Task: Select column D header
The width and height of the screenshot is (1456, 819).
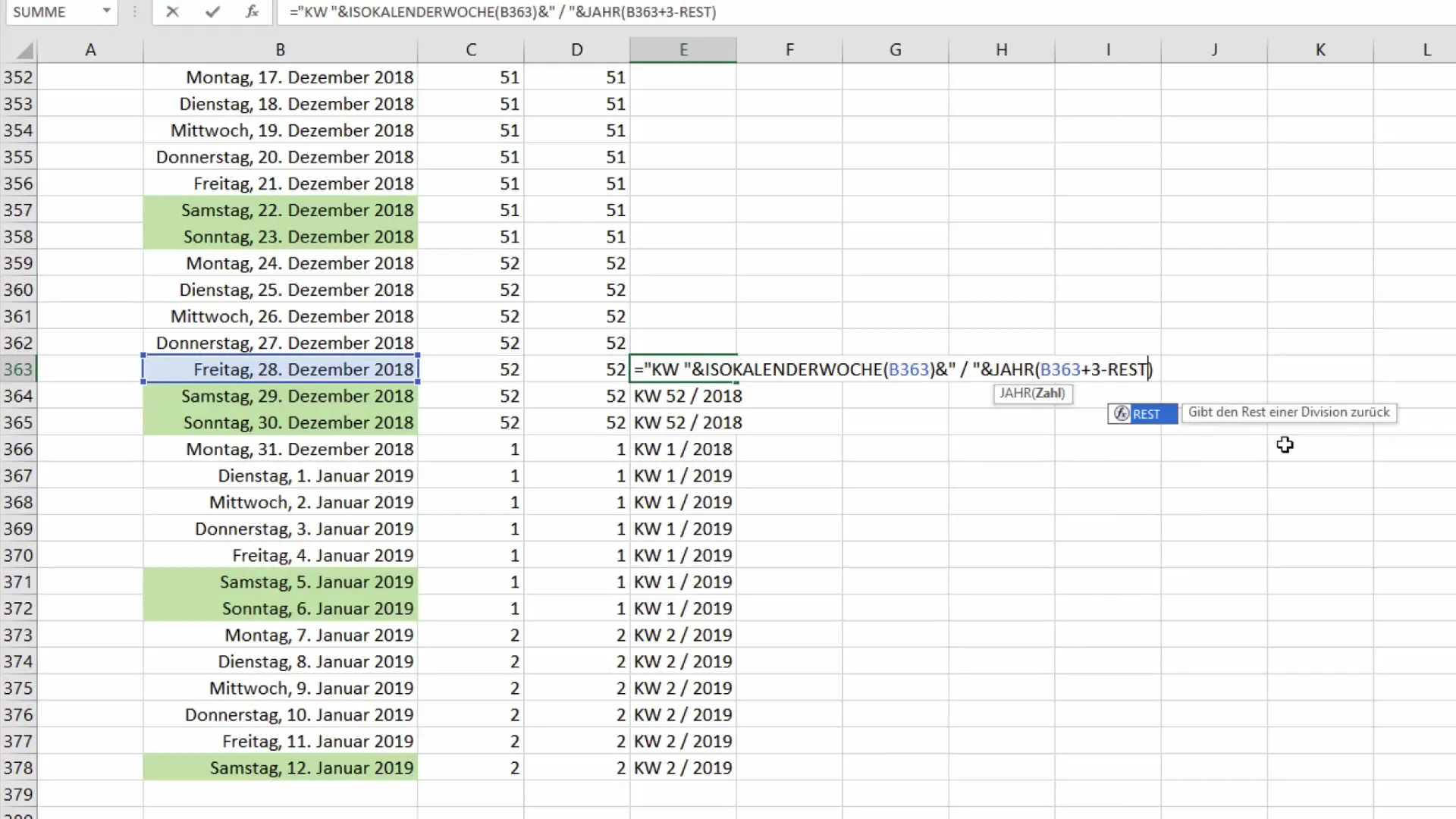Action: click(577, 50)
